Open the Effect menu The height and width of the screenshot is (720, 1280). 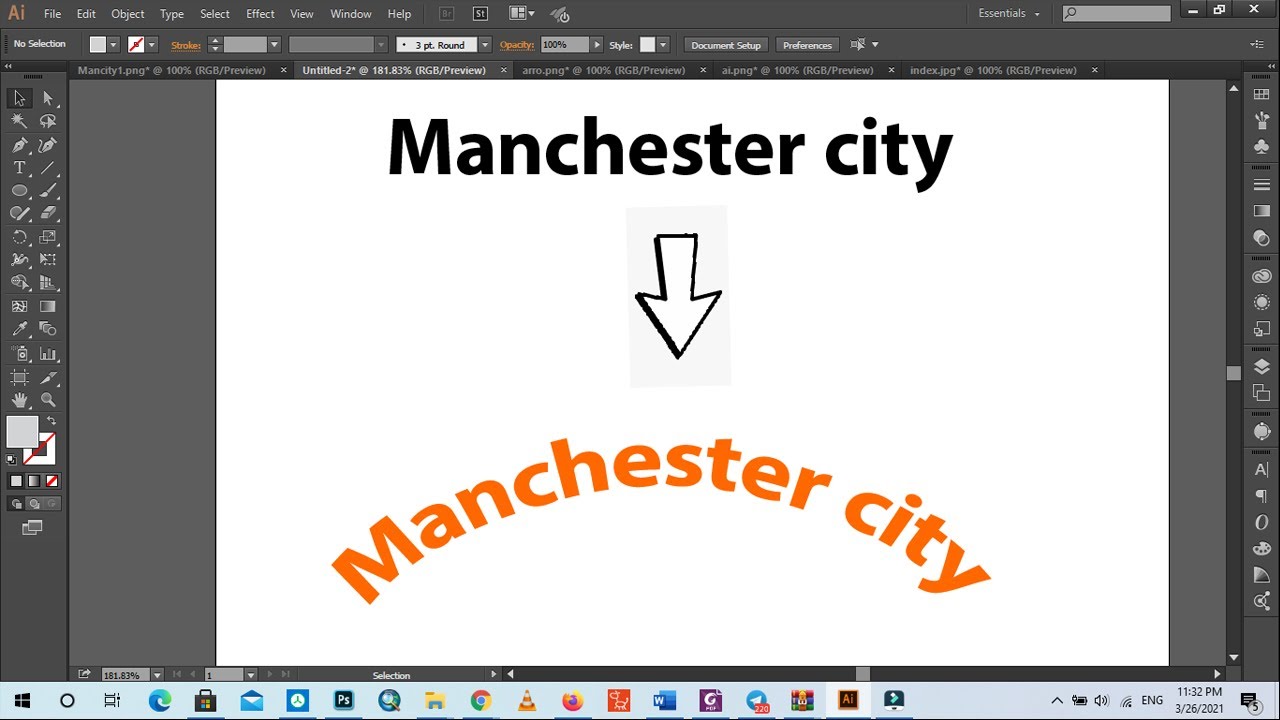point(260,14)
